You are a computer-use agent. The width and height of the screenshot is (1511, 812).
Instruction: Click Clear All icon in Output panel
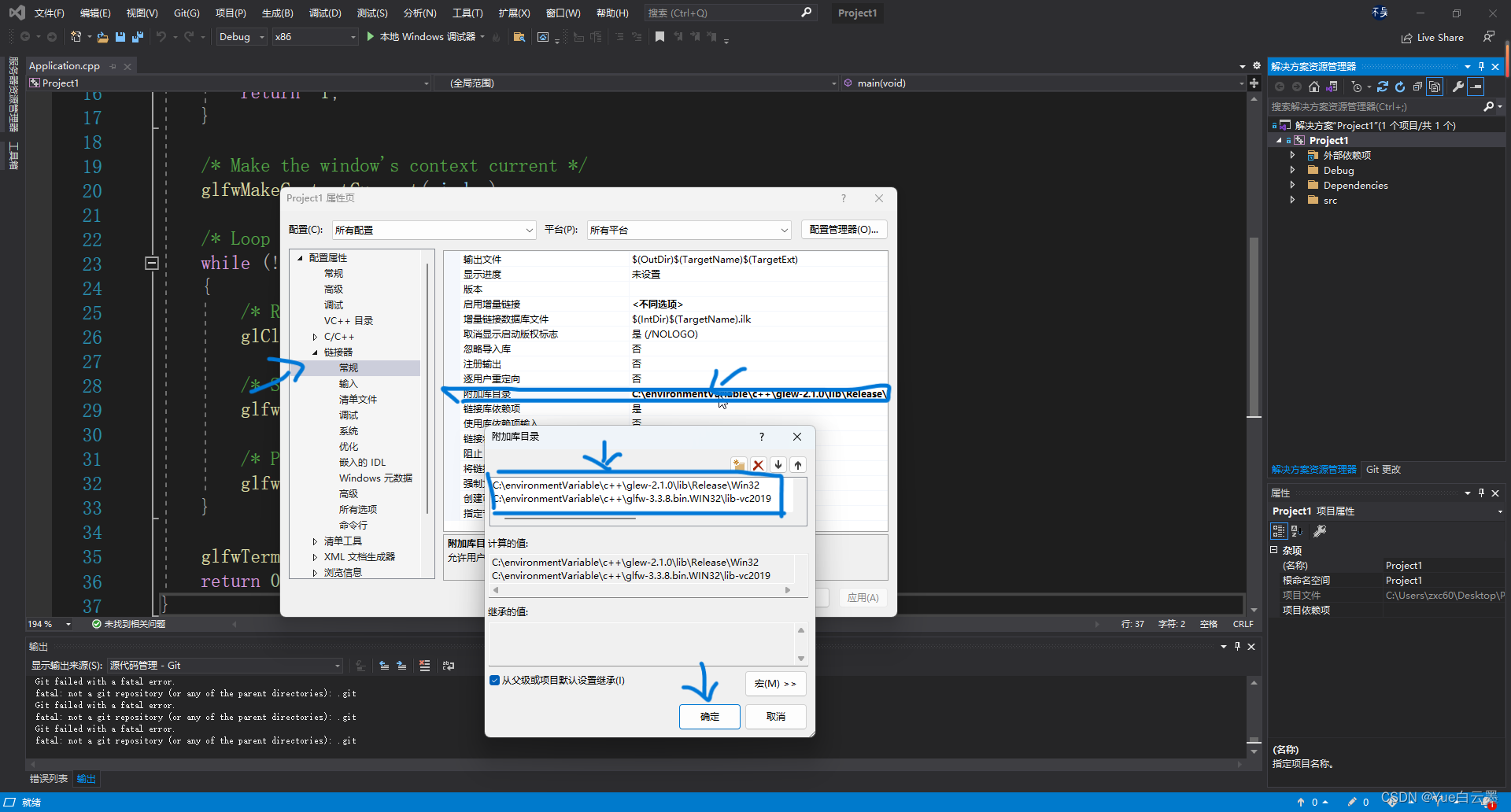[425, 666]
